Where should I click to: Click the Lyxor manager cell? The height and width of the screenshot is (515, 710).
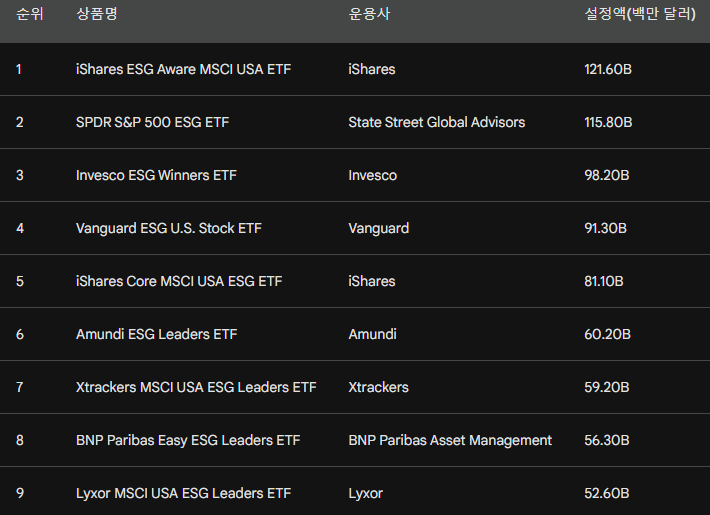pyautogui.click(x=366, y=493)
